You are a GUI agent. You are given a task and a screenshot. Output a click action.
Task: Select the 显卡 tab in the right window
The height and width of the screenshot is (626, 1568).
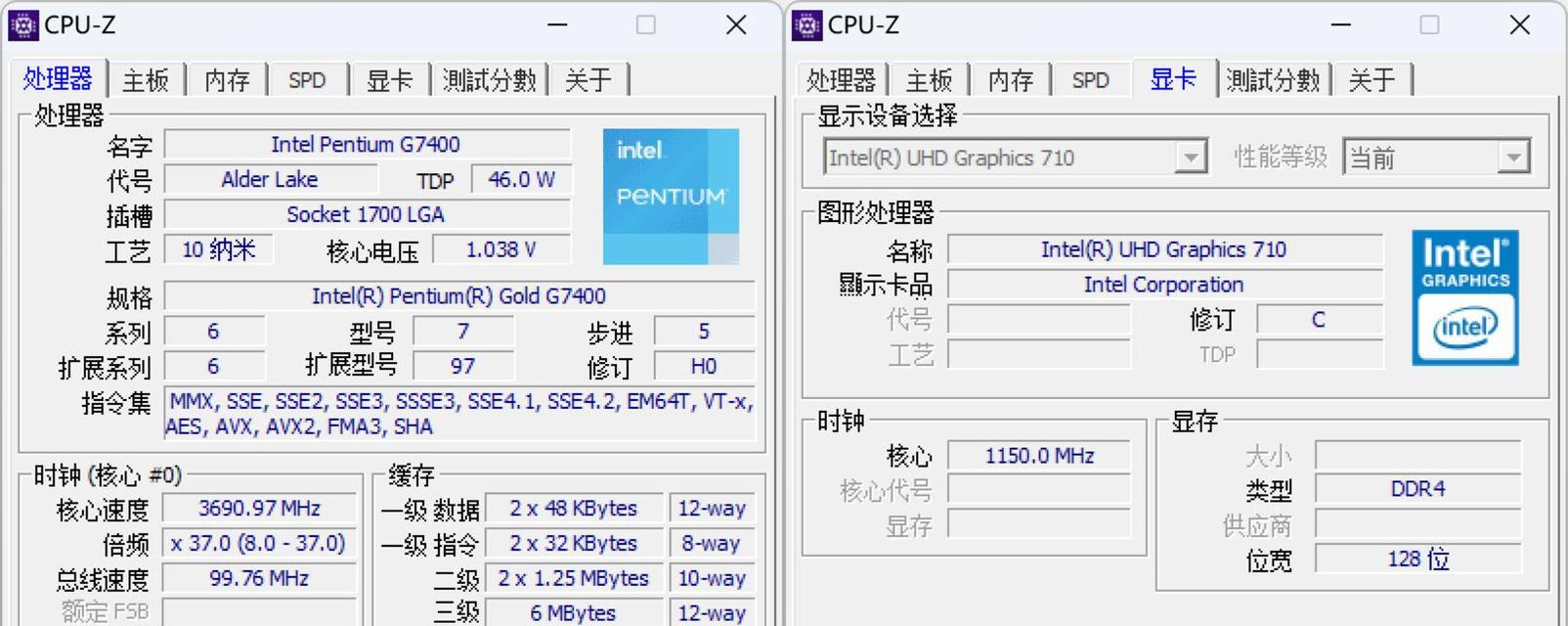pos(1173,78)
